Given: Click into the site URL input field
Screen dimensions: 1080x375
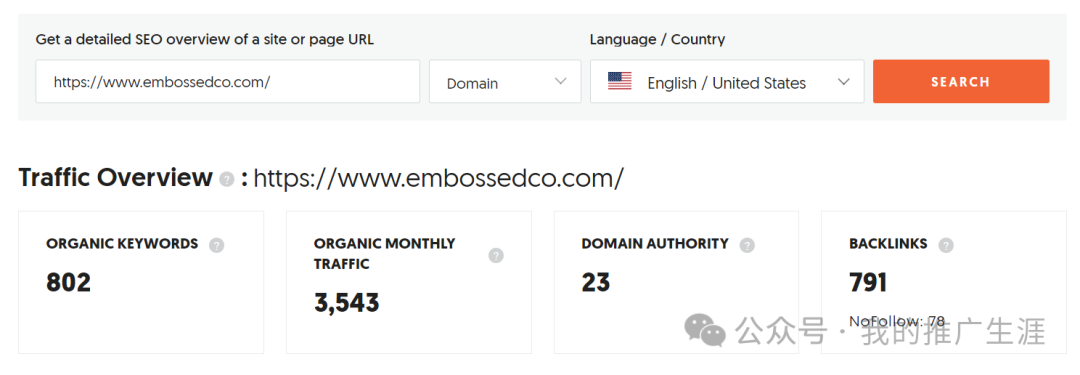Looking at the screenshot, I should point(228,81).
